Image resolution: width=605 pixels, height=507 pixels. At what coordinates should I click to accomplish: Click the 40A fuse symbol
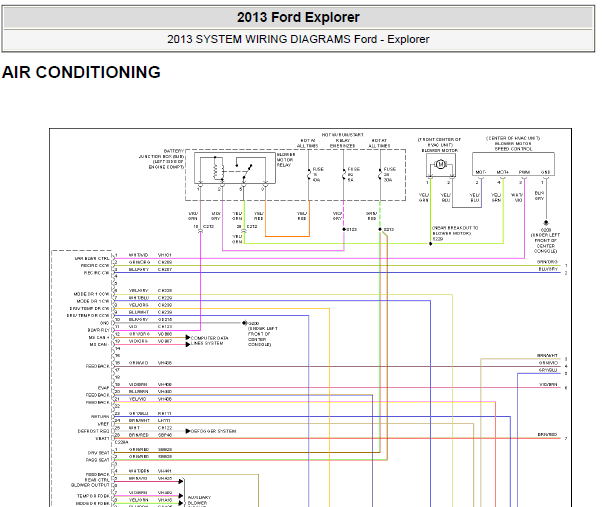point(309,174)
